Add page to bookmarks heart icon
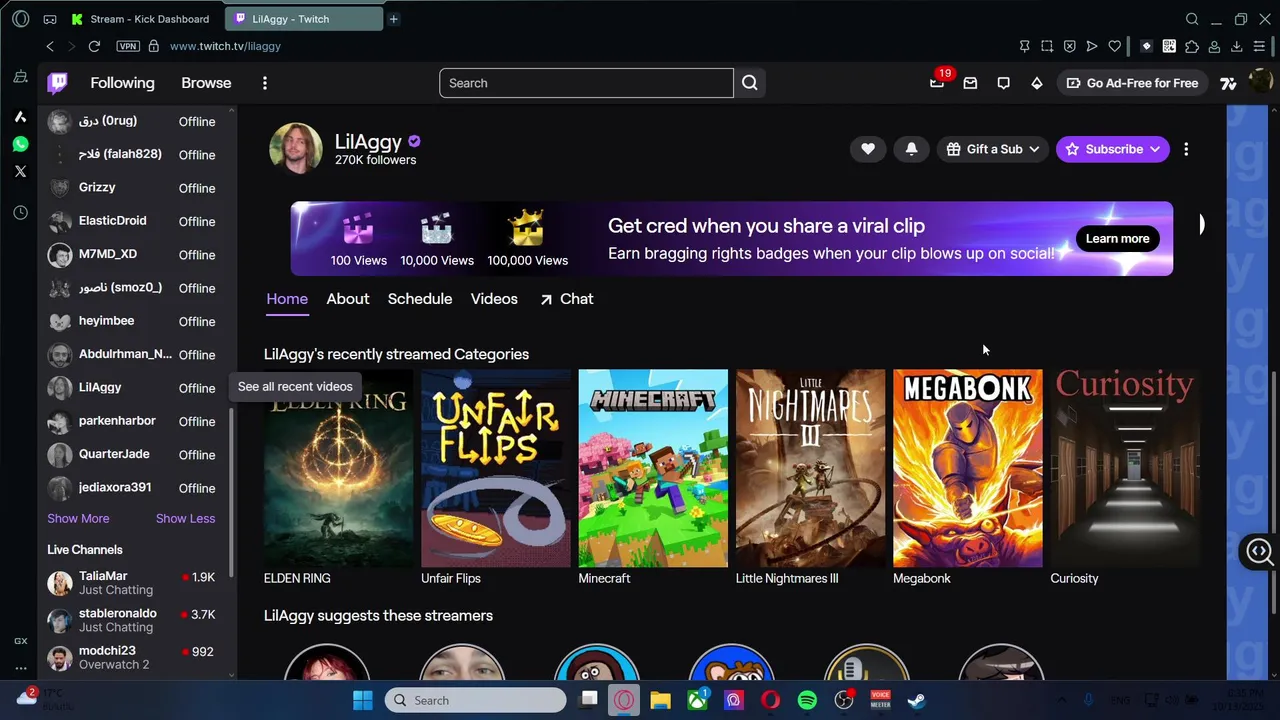Image resolution: width=1280 pixels, height=720 pixels. 1114,46
